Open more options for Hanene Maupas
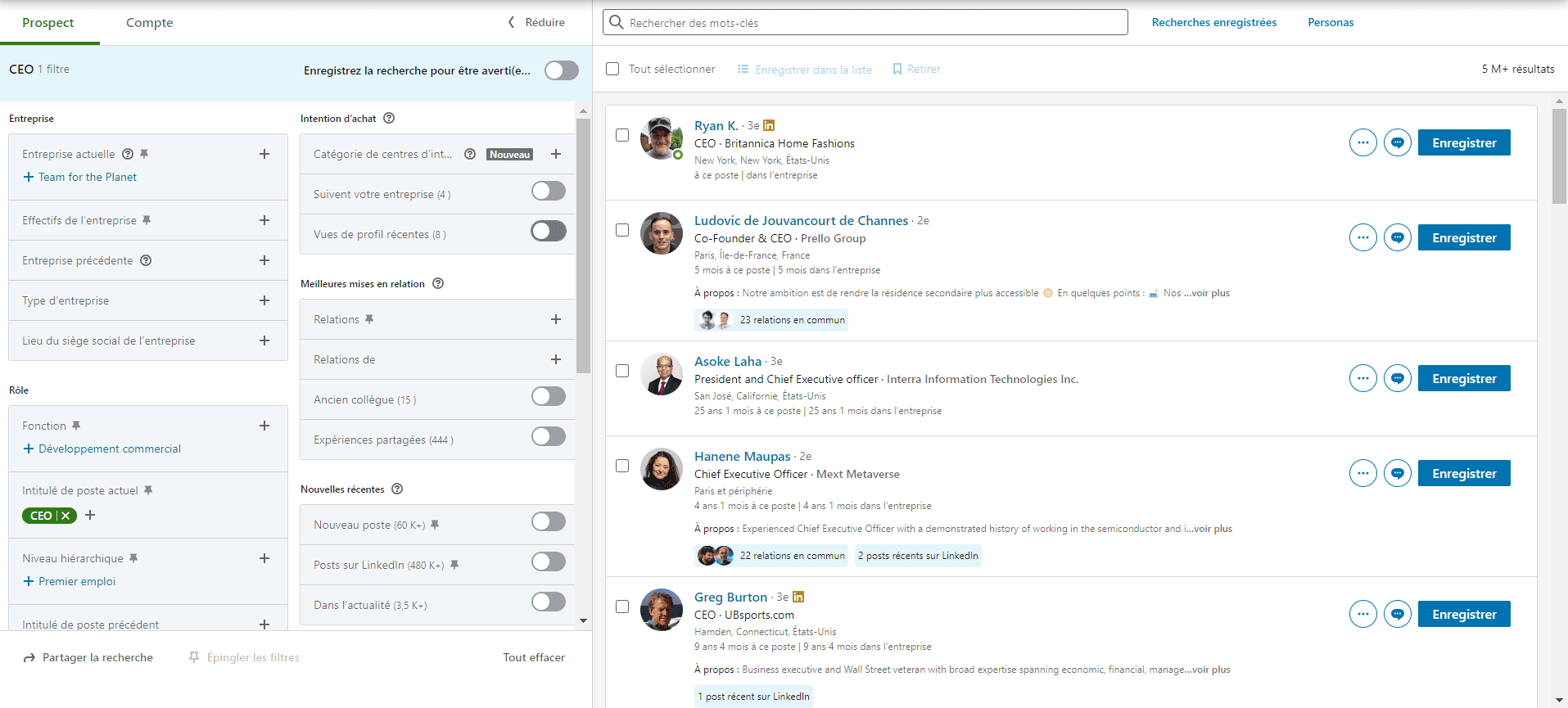 [x=1362, y=473]
